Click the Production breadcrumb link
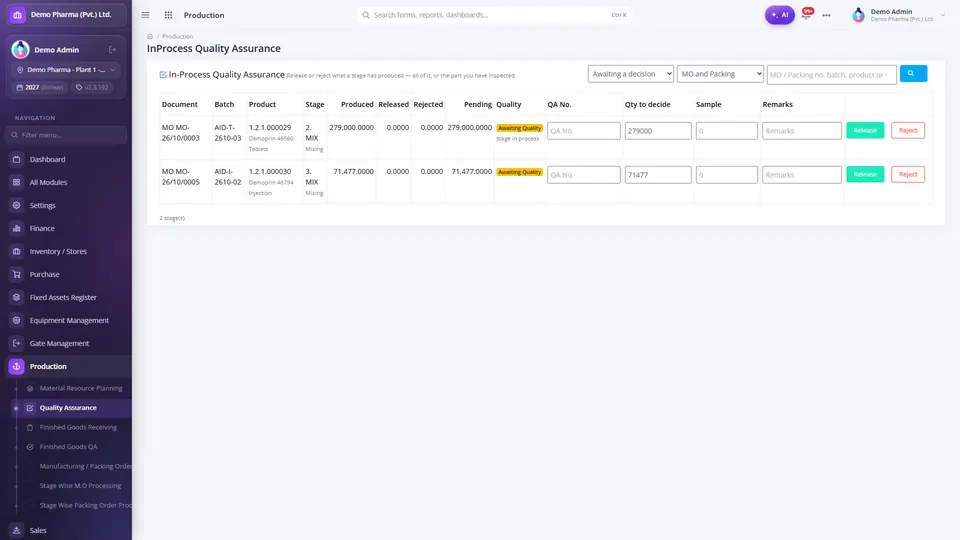960x540 pixels. pos(178,37)
